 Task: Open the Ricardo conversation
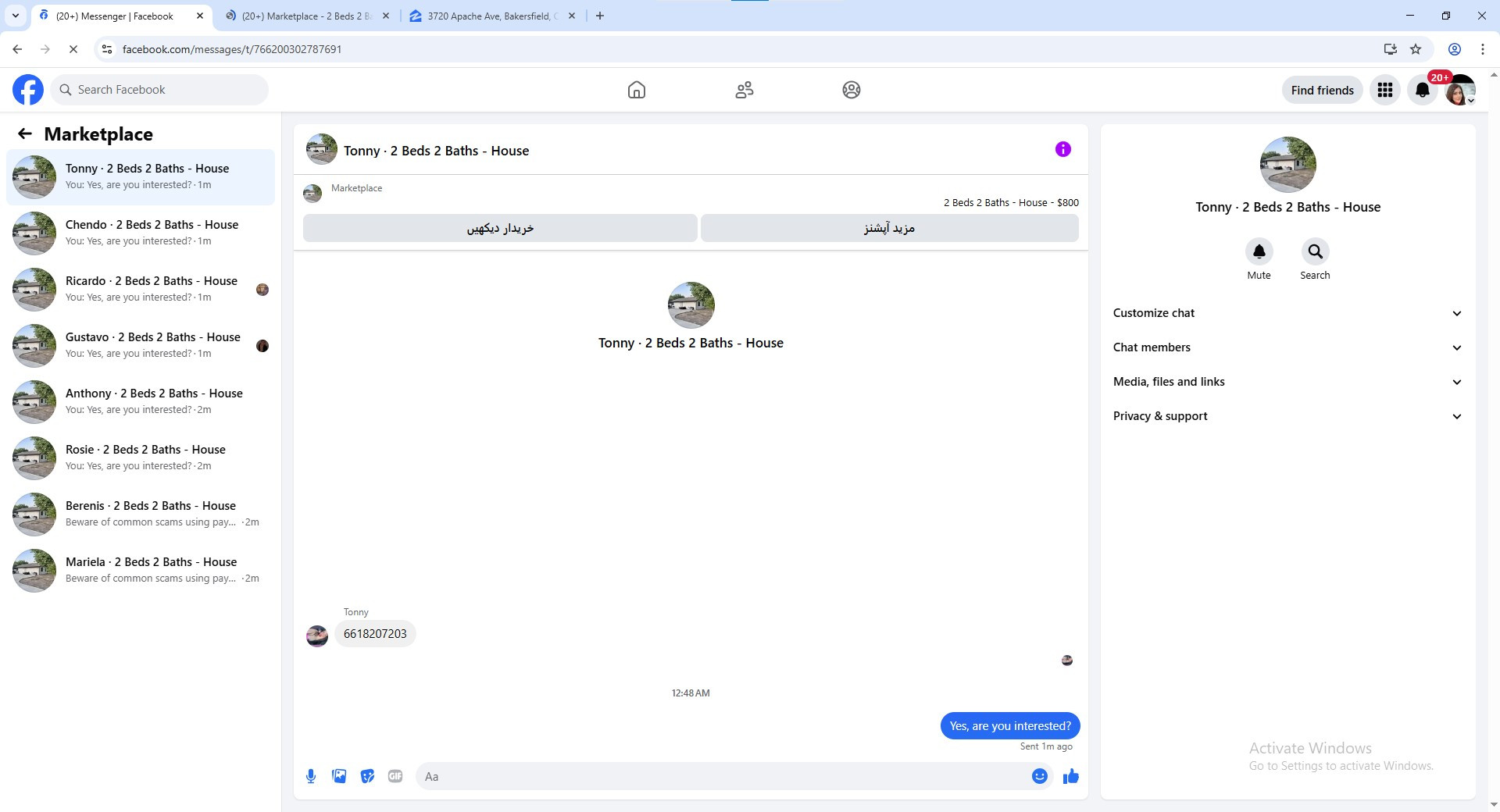click(141, 290)
